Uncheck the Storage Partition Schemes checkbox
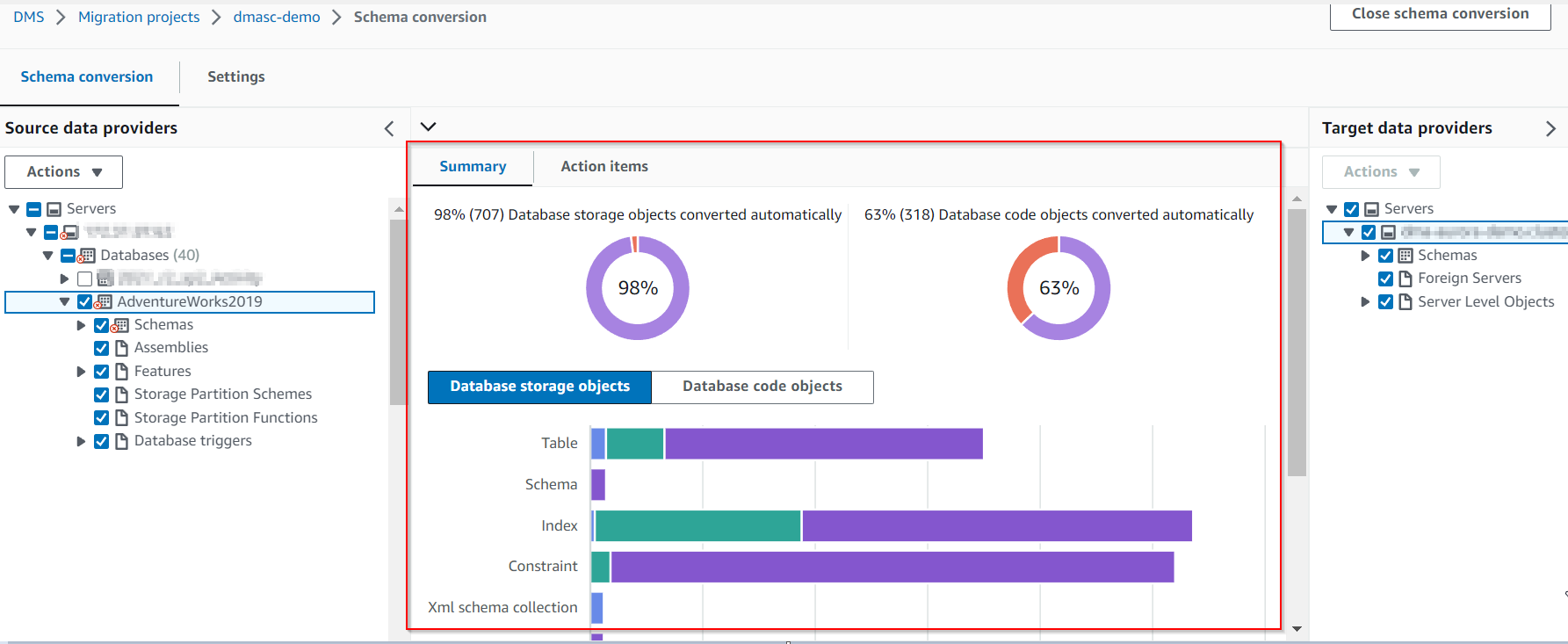This screenshot has height=644, width=1568. tap(101, 394)
